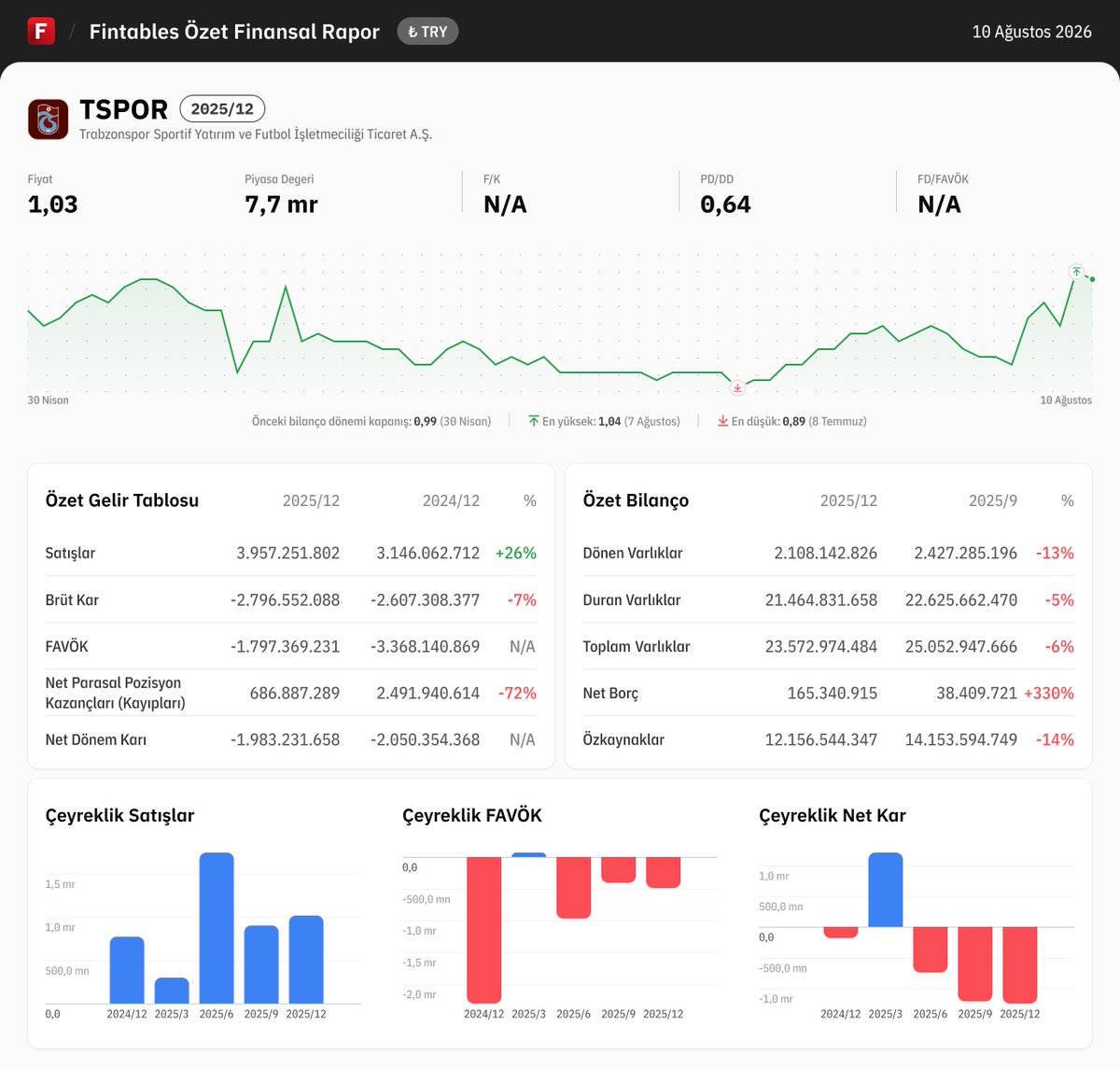Click the company name Trabzonspor Sportif Yatırım text
Screen dimensions: 1120x1069
click(256, 134)
